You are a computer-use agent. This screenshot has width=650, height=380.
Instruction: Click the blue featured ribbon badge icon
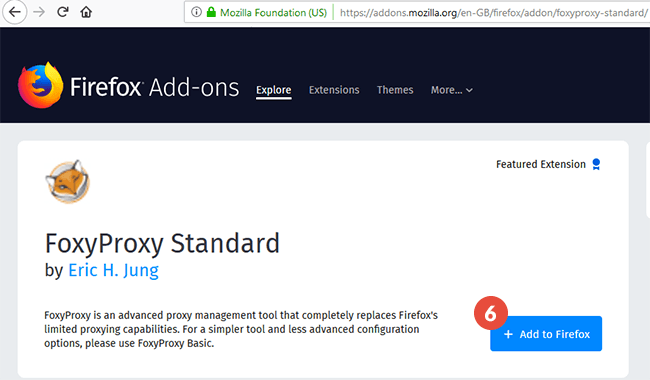[596, 164]
